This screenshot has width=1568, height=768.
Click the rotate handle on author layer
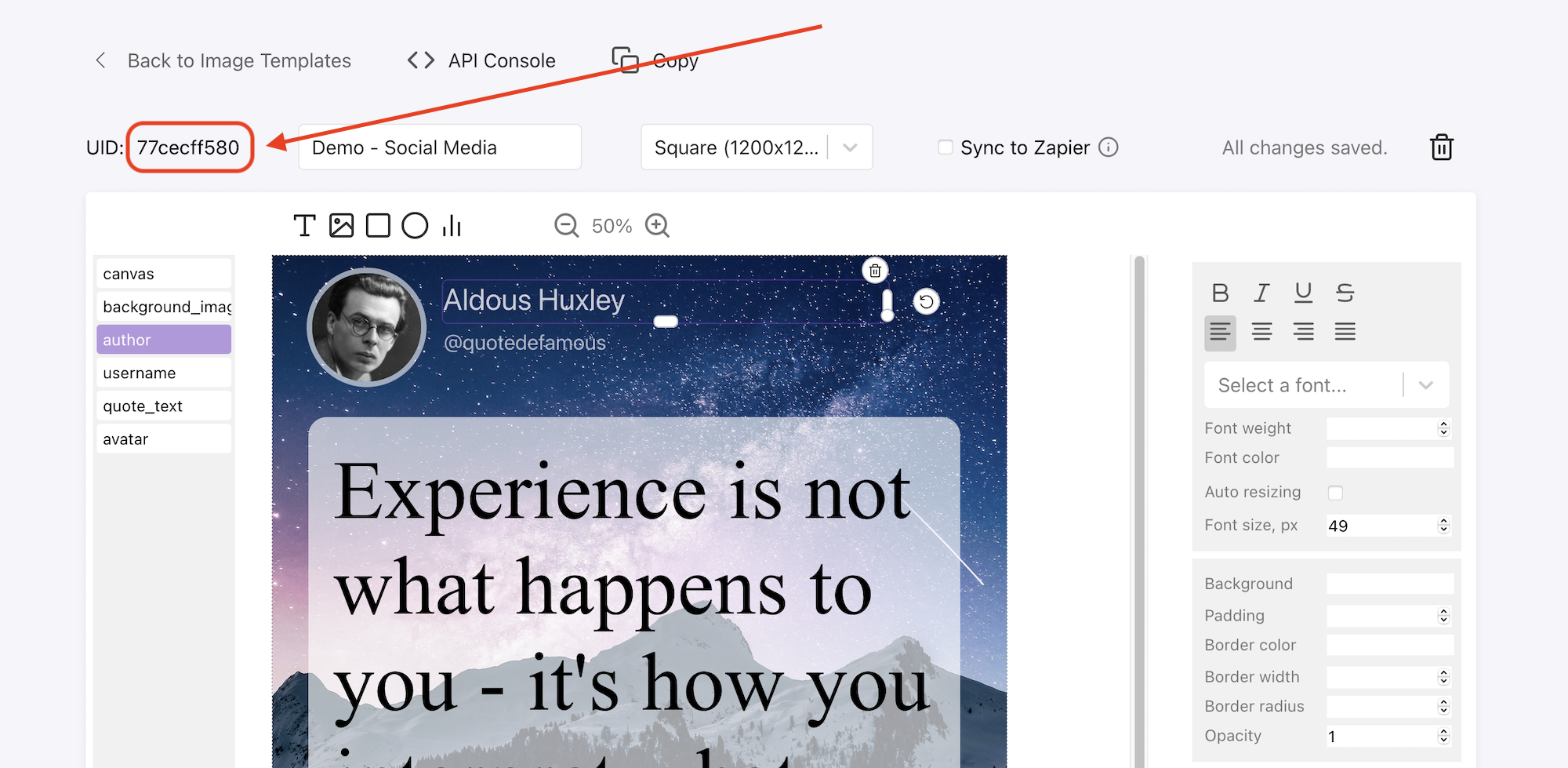point(927,301)
